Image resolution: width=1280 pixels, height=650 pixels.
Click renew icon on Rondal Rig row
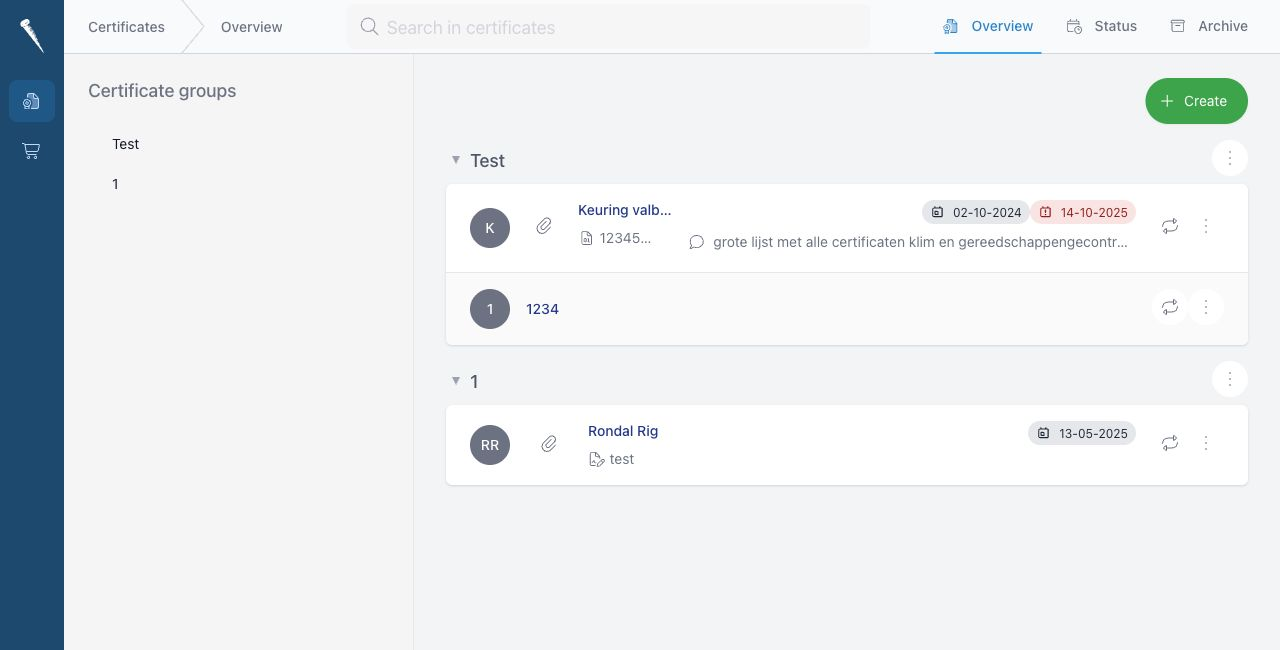pos(1170,442)
